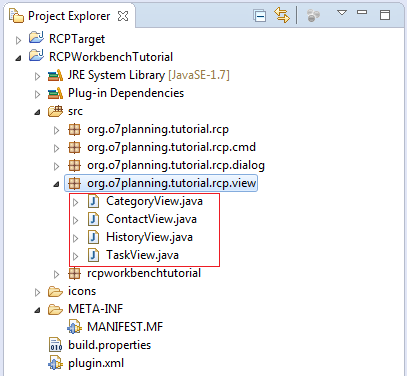This screenshot has width=407, height=376.
Task: Select the build.properties file
Action: [100, 345]
